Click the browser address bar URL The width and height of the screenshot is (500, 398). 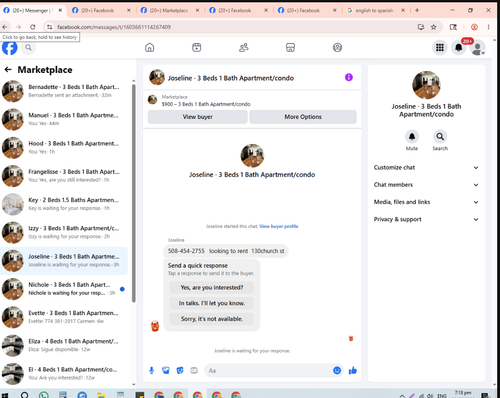click(x=114, y=27)
